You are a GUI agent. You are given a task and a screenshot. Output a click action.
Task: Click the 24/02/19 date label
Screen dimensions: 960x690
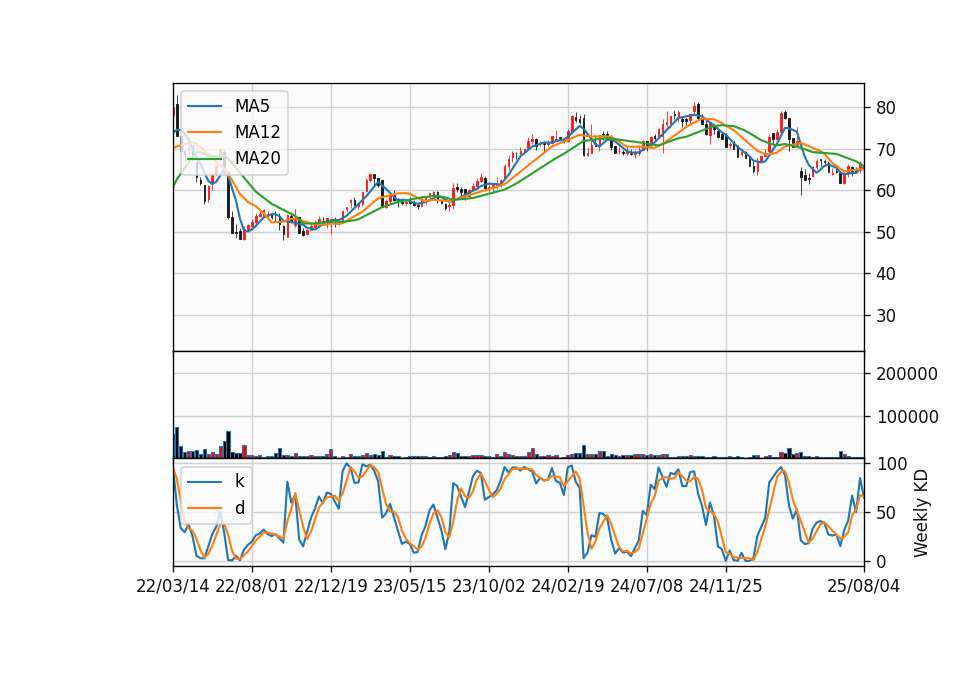[568, 586]
